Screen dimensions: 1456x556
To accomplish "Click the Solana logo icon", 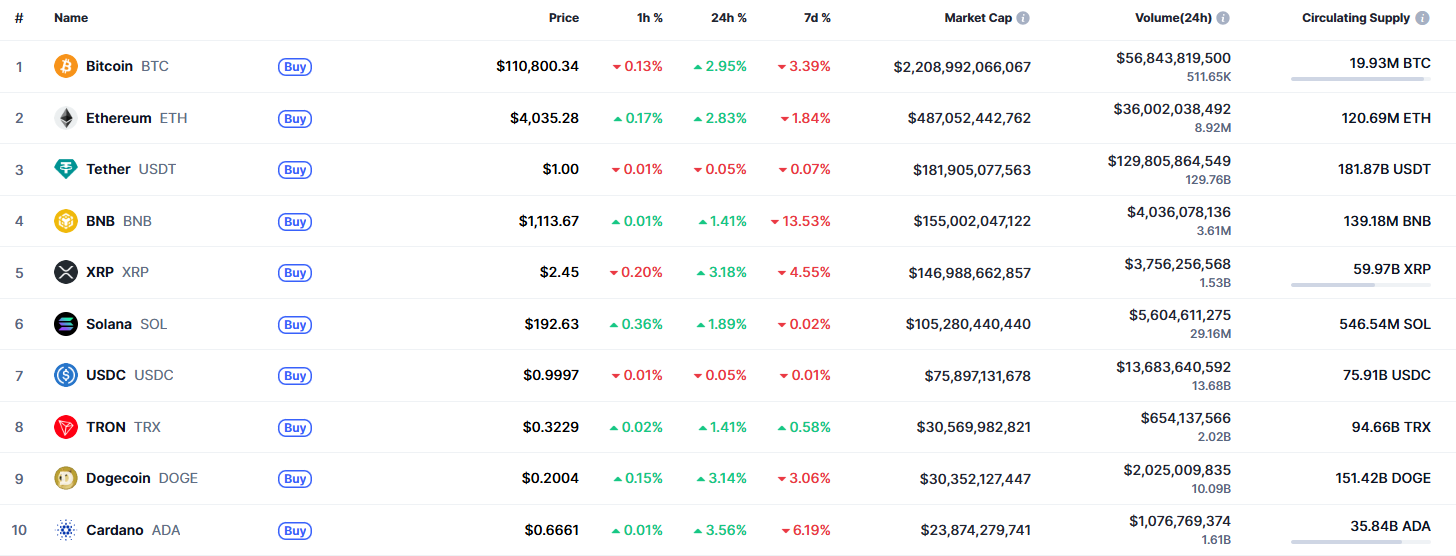I will (x=65, y=324).
